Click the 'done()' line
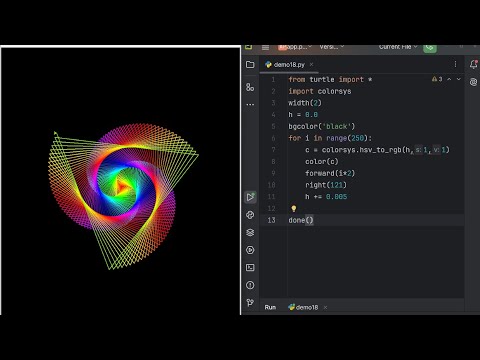The height and width of the screenshot is (360, 480). coord(301,220)
